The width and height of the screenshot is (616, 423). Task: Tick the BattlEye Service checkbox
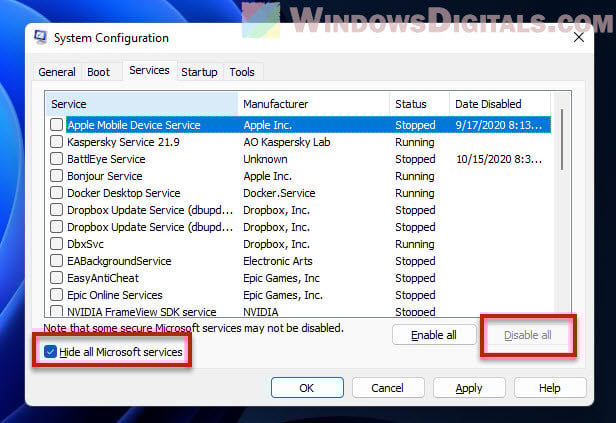click(x=57, y=159)
